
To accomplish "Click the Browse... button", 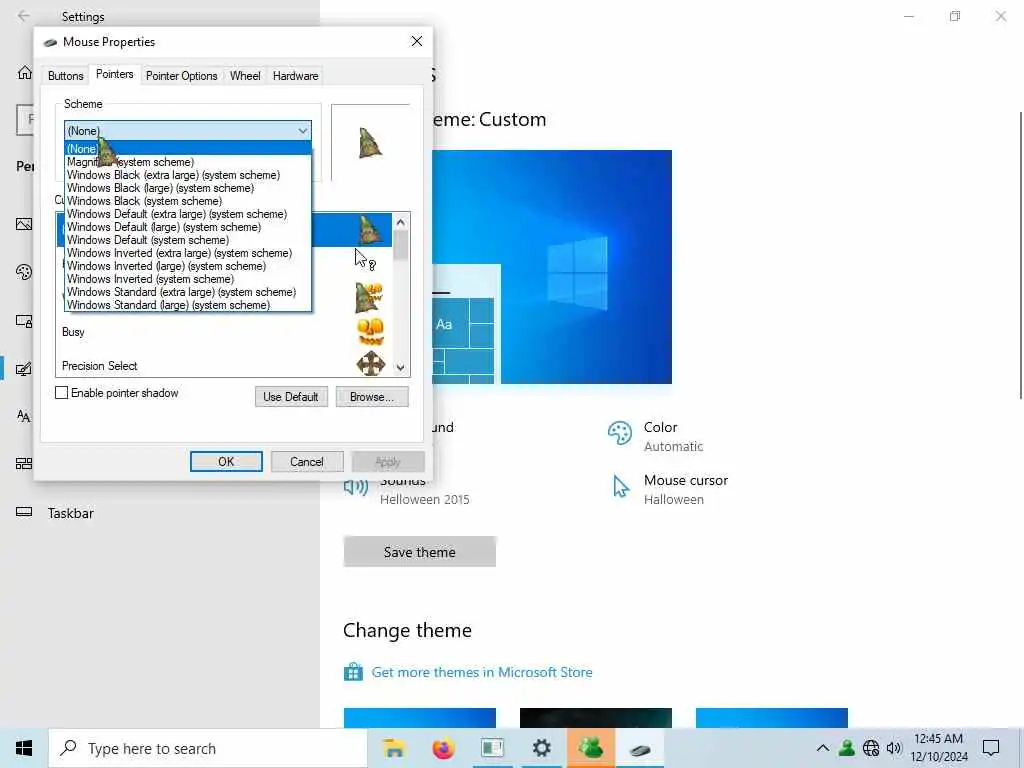I will 372,396.
